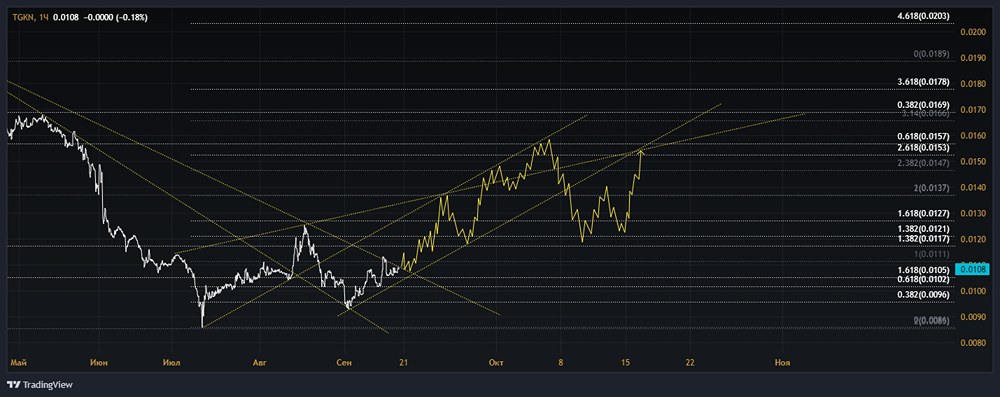1000x397 pixels.
Task: Select Ноя on the time axis
Action: [783, 362]
